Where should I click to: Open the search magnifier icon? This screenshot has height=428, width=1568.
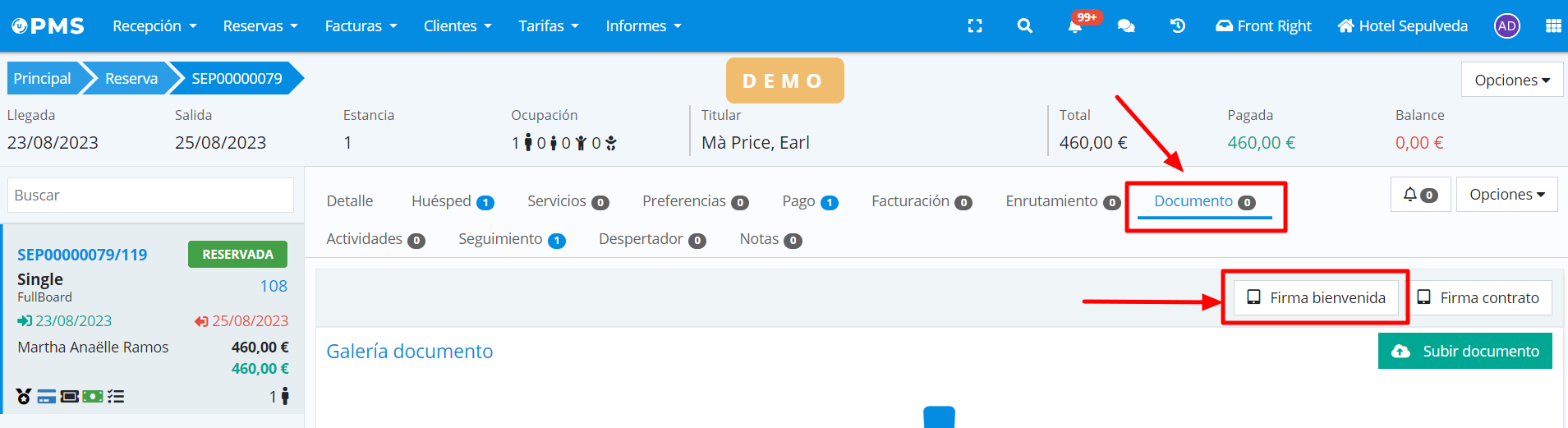pos(1024,26)
